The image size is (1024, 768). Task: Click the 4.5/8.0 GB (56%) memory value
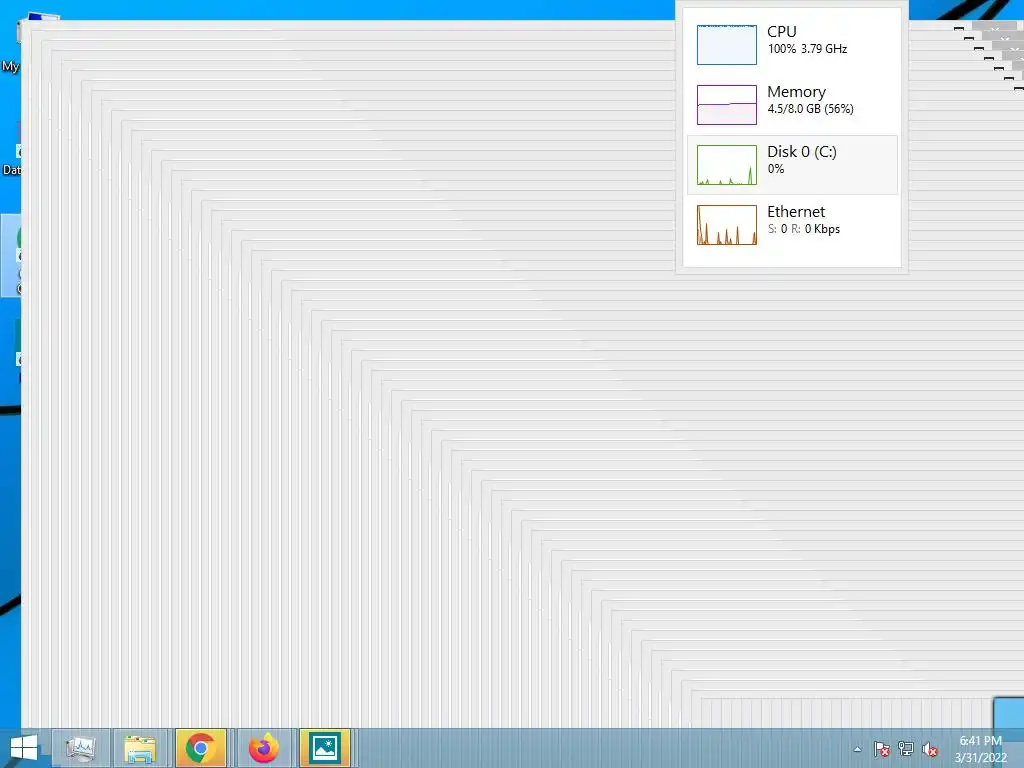tap(810, 109)
